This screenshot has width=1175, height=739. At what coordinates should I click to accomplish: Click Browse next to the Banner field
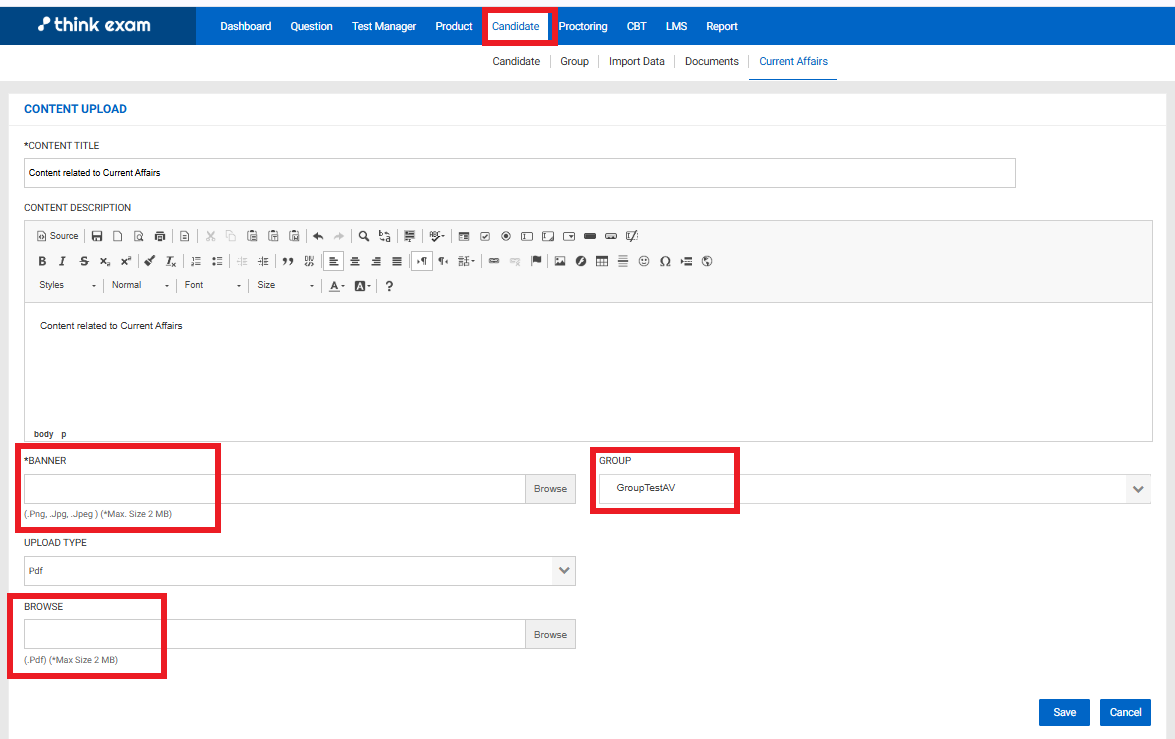[550, 489]
